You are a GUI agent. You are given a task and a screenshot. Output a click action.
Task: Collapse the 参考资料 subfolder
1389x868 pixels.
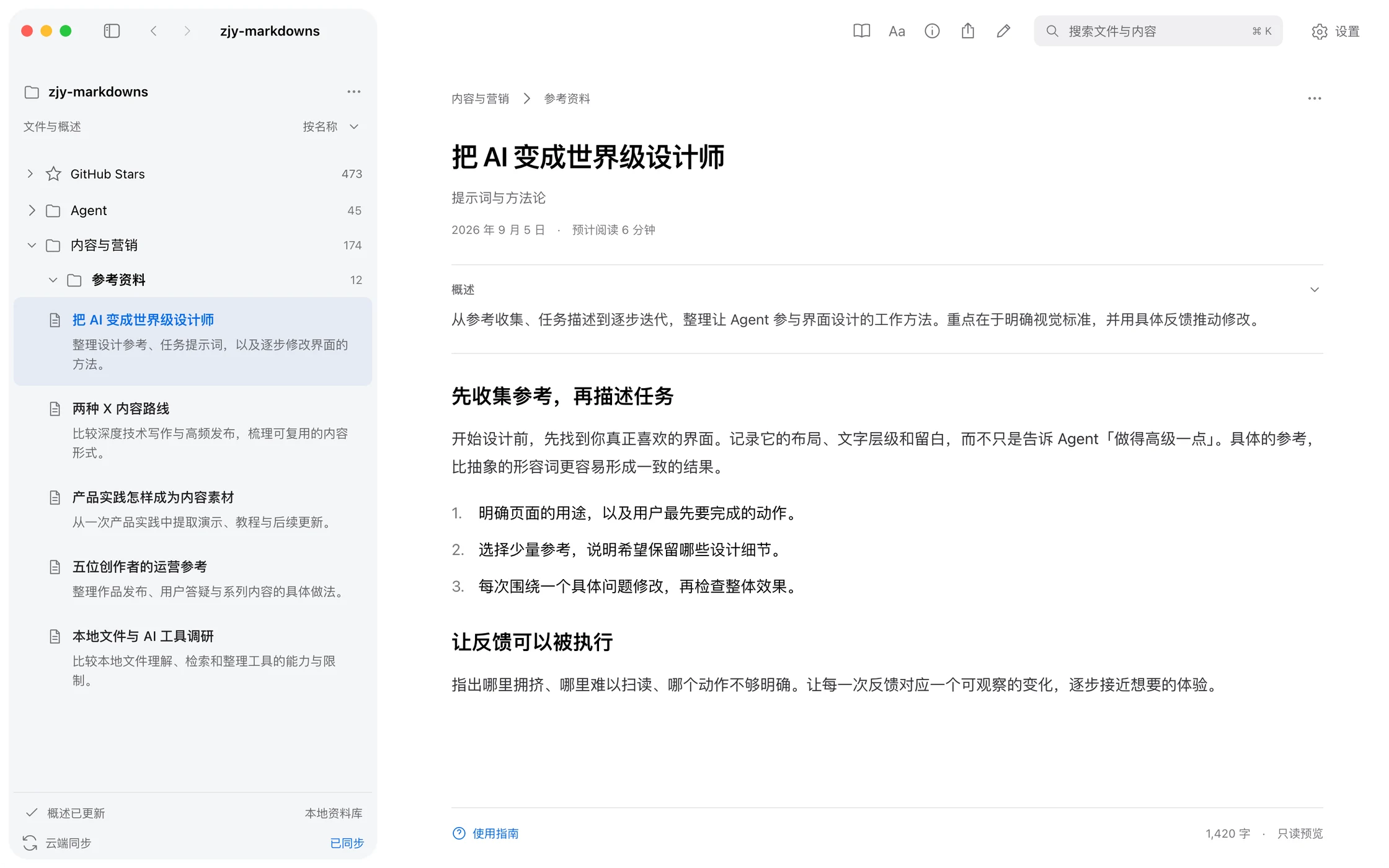pyautogui.click(x=53, y=280)
